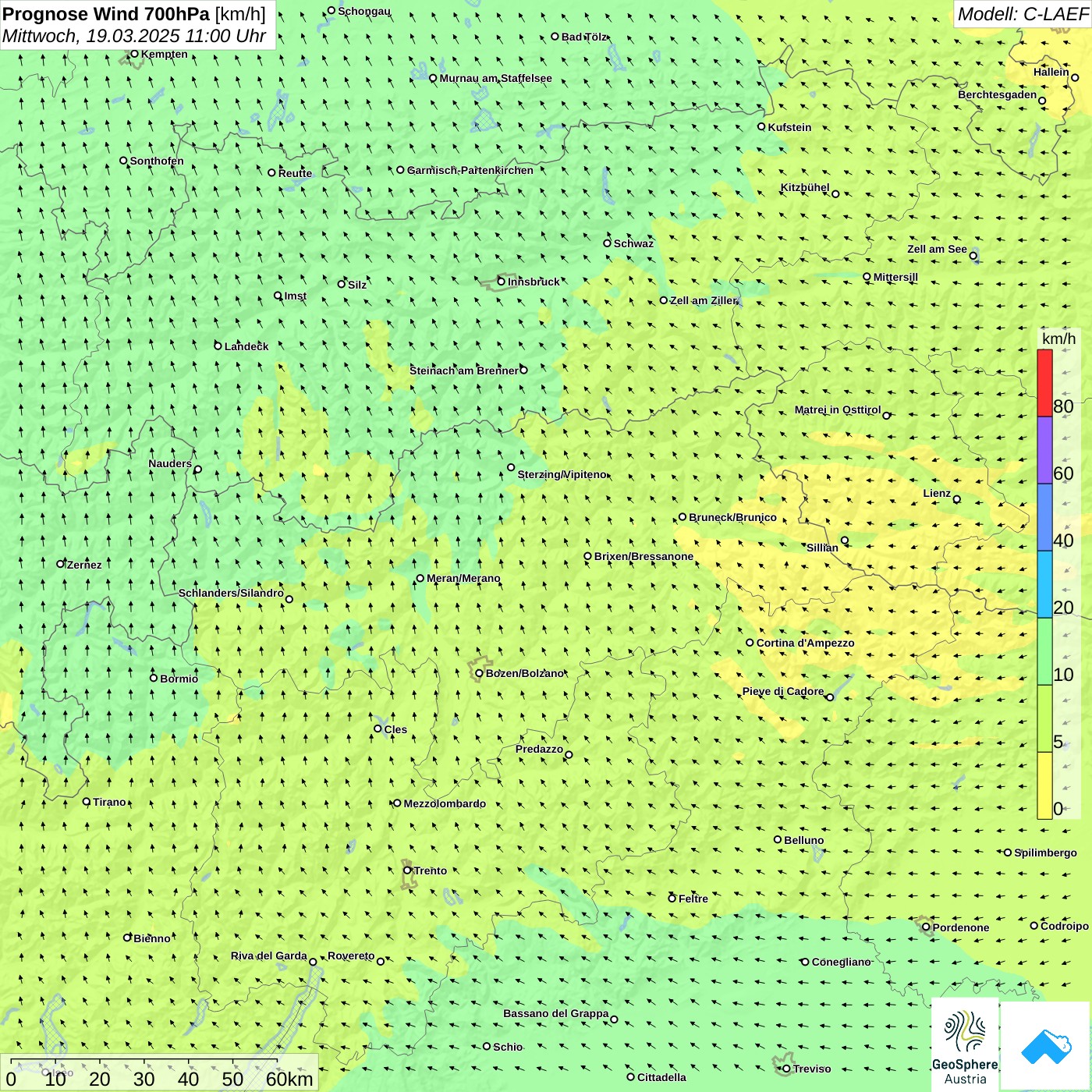
Task: Select the red 80+ km/h legend swatch
Action: pos(1044,383)
